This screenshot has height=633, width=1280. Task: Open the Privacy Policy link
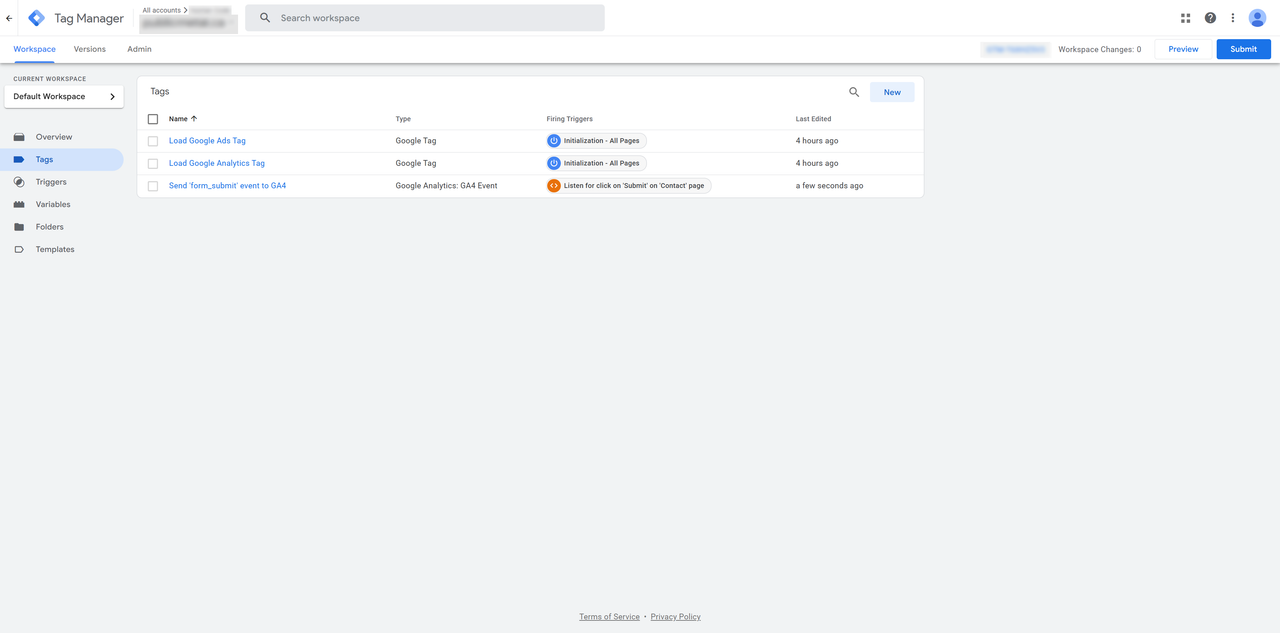point(676,617)
